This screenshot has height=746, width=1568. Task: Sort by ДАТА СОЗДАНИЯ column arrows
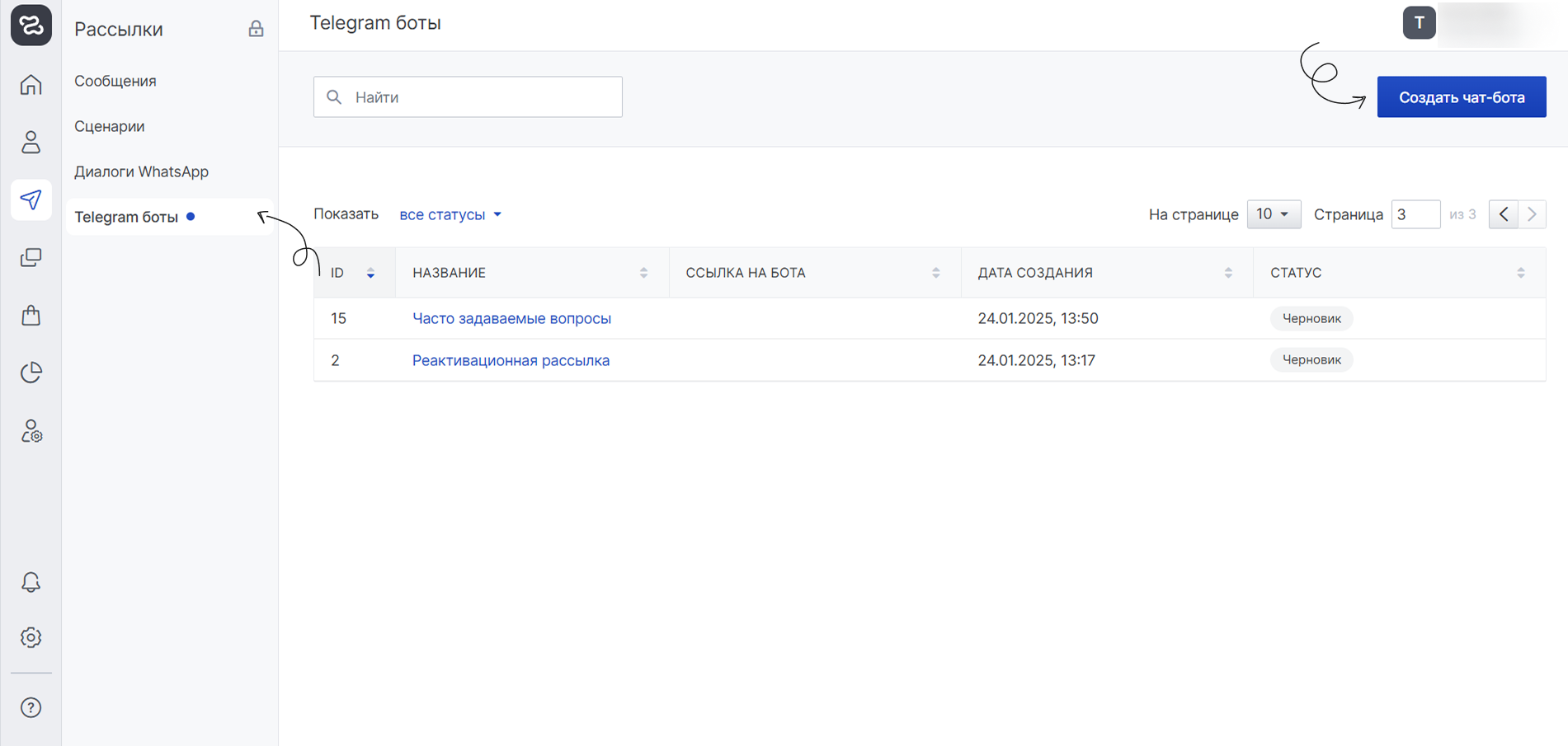(x=1227, y=273)
